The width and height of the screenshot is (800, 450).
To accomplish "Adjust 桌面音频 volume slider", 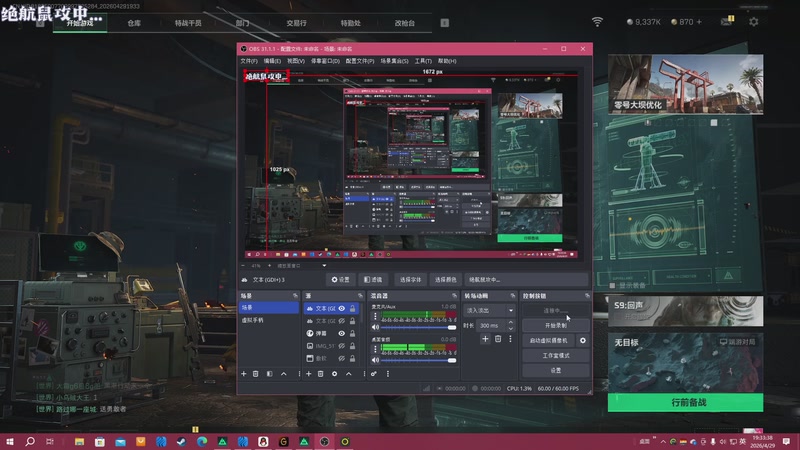I will [416, 360].
